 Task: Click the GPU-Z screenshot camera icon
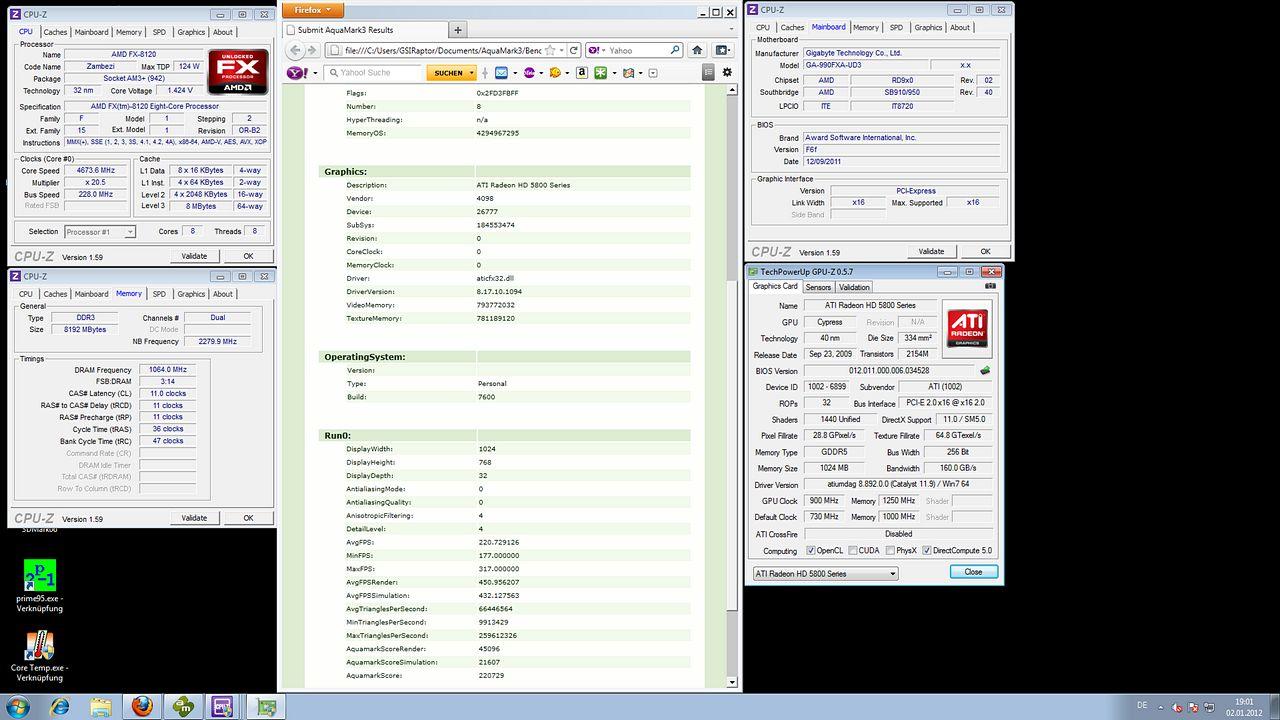[990, 287]
